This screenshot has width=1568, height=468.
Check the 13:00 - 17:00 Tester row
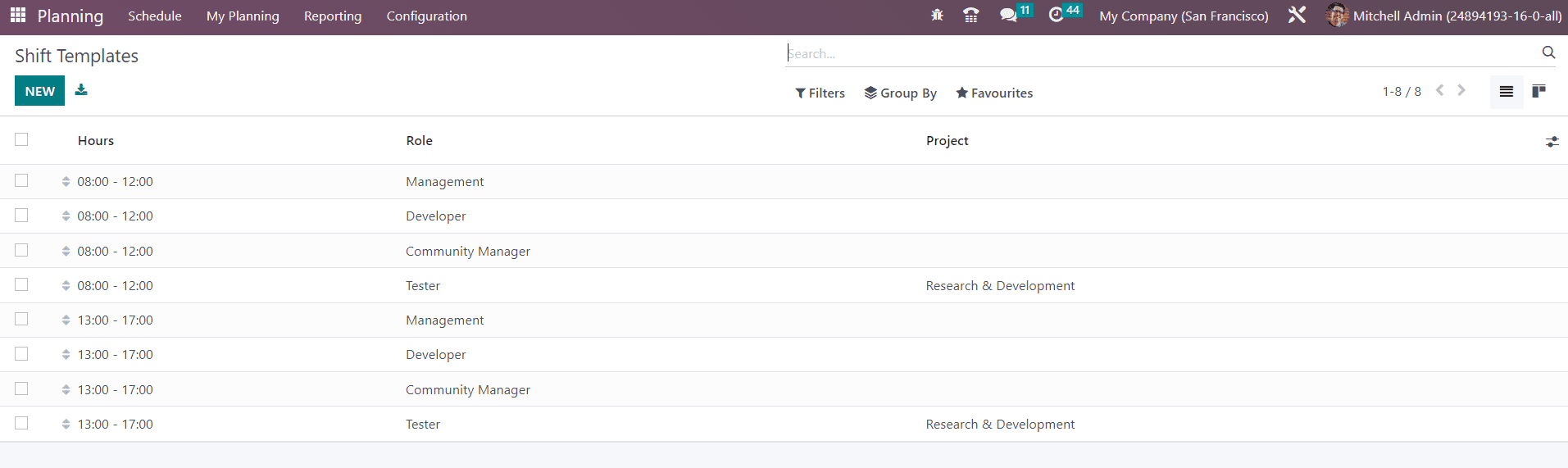coord(21,423)
